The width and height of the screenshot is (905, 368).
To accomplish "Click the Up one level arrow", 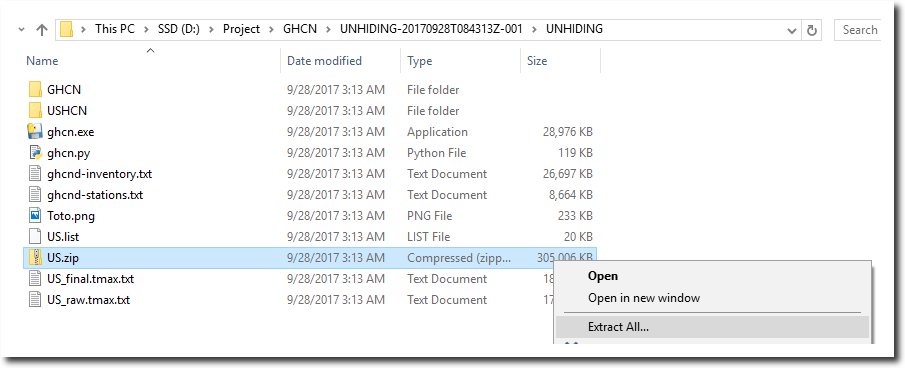I will tap(42, 30).
